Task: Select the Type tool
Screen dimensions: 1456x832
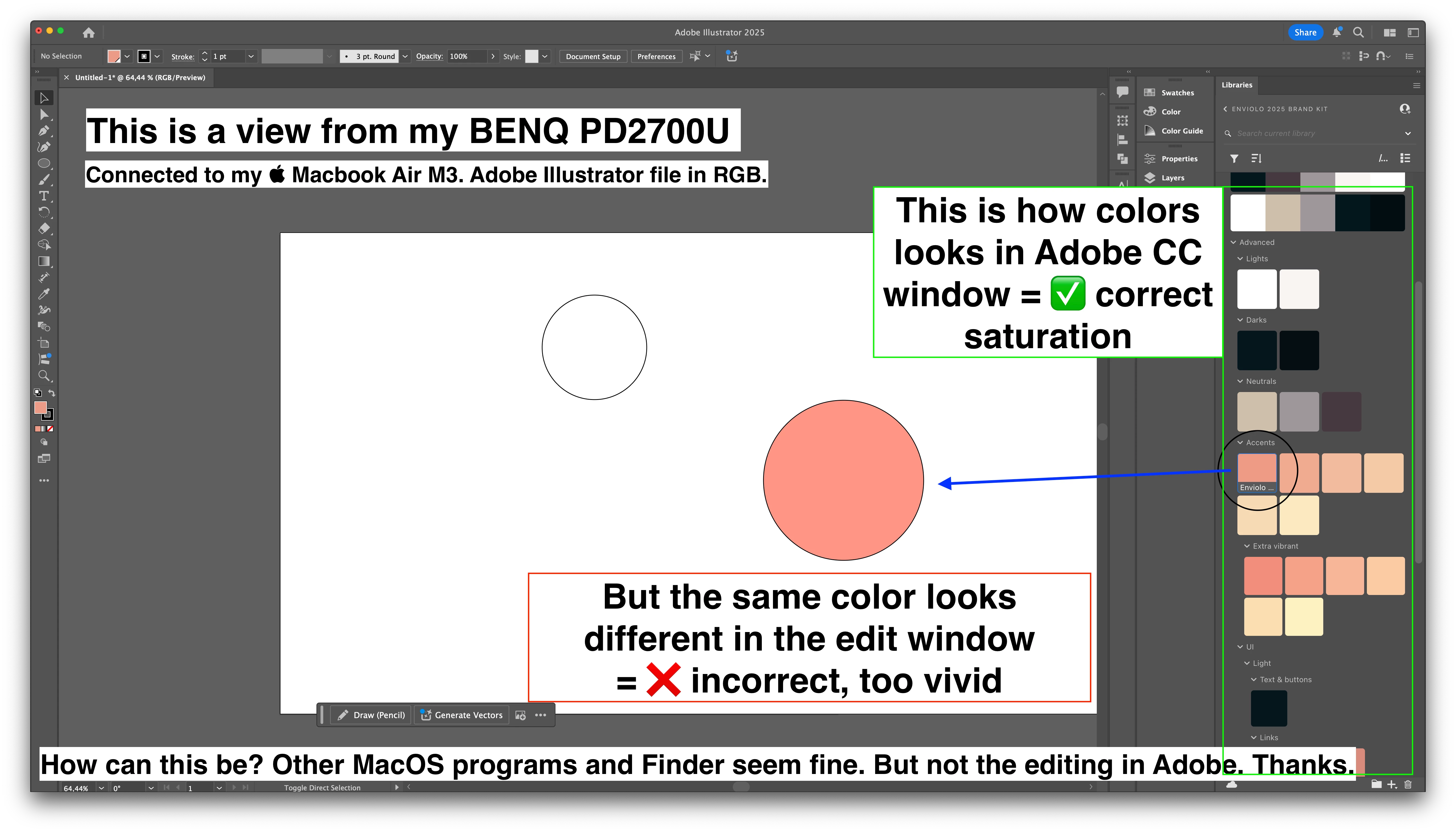Action: (43, 196)
